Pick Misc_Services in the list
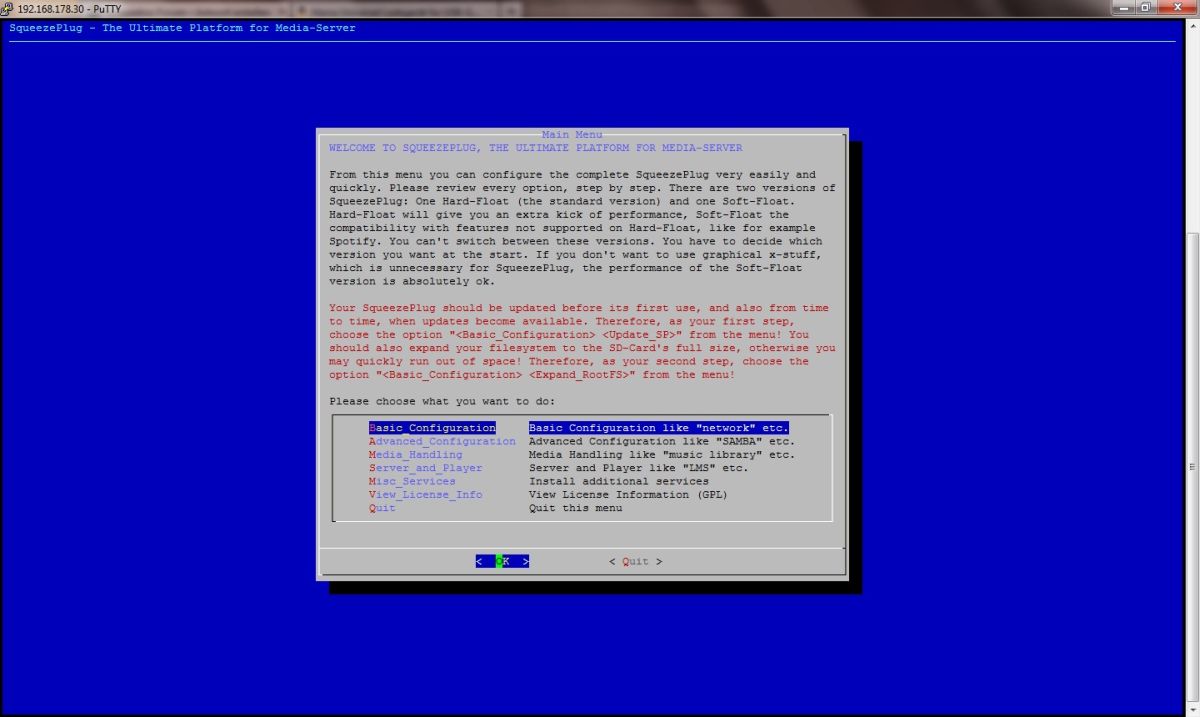 pos(412,481)
